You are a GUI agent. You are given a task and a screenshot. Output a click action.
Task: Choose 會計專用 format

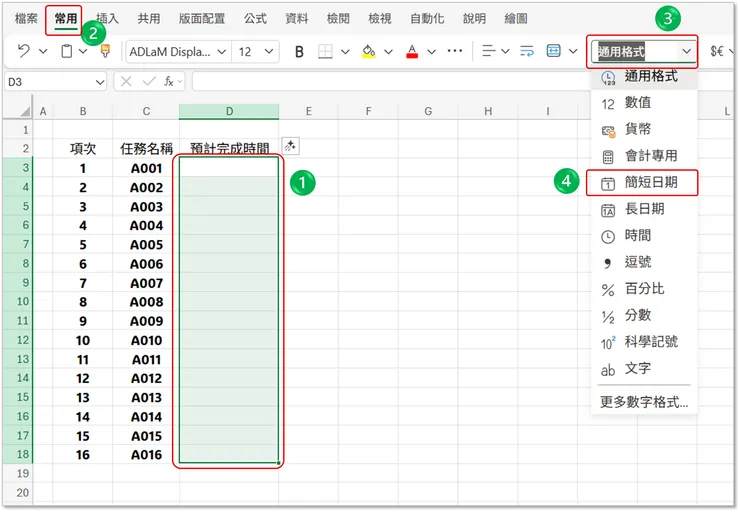point(644,155)
